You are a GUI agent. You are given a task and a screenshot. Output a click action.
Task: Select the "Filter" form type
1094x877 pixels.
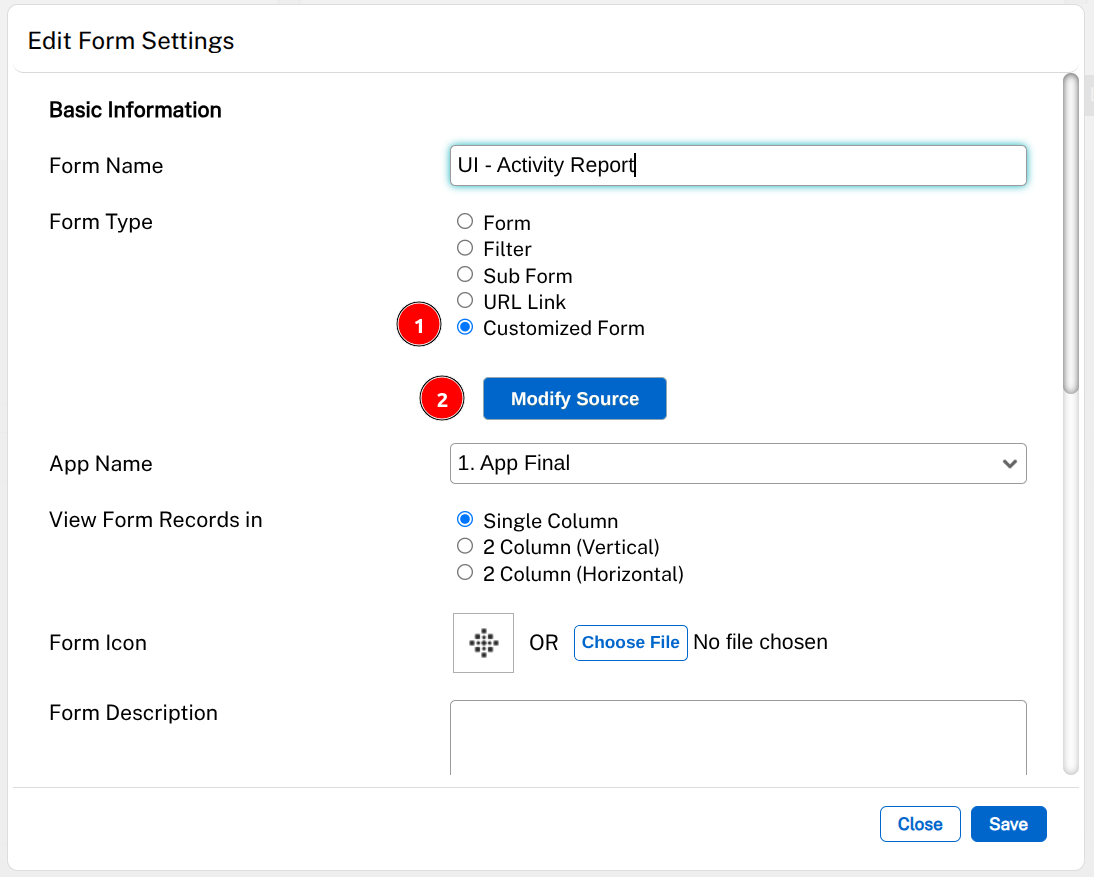(464, 247)
